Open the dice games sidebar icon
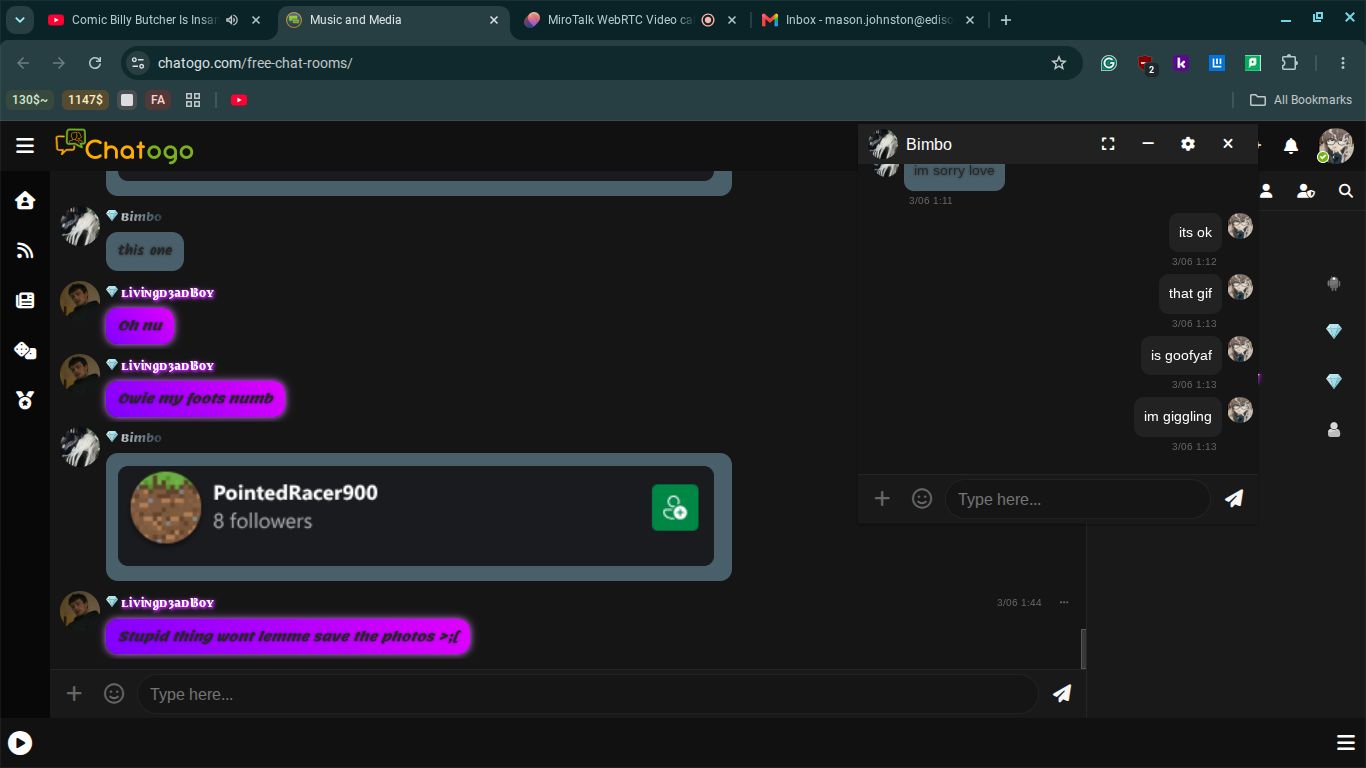 tap(25, 350)
